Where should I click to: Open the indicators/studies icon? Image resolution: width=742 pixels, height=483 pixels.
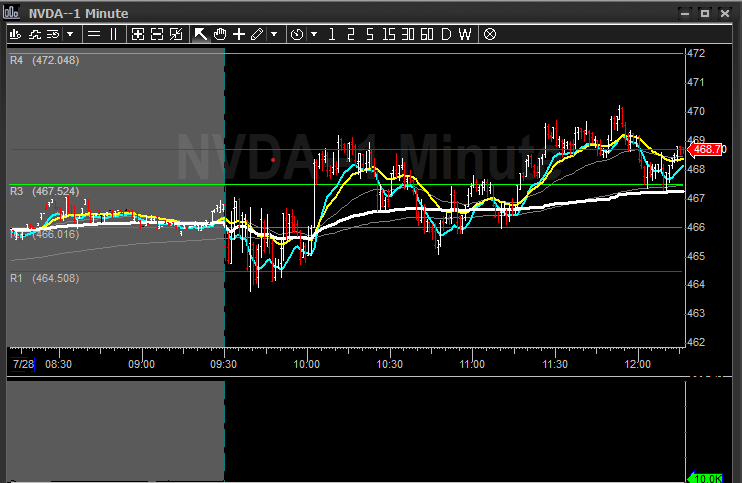35,34
